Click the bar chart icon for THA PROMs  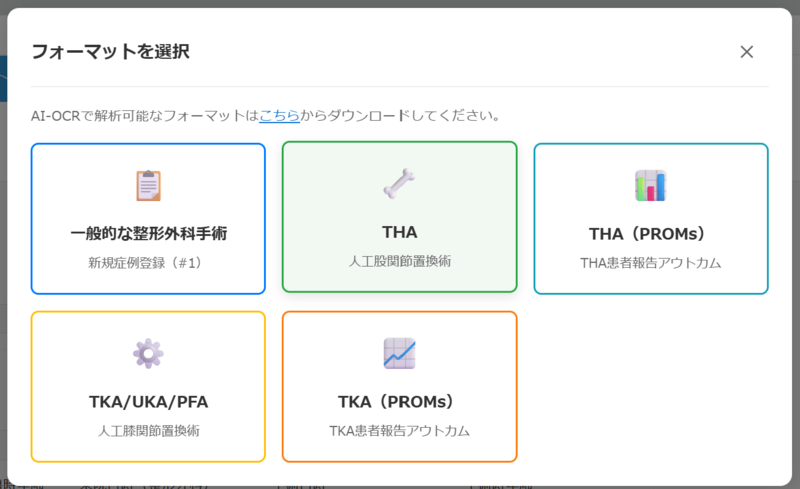click(651, 186)
